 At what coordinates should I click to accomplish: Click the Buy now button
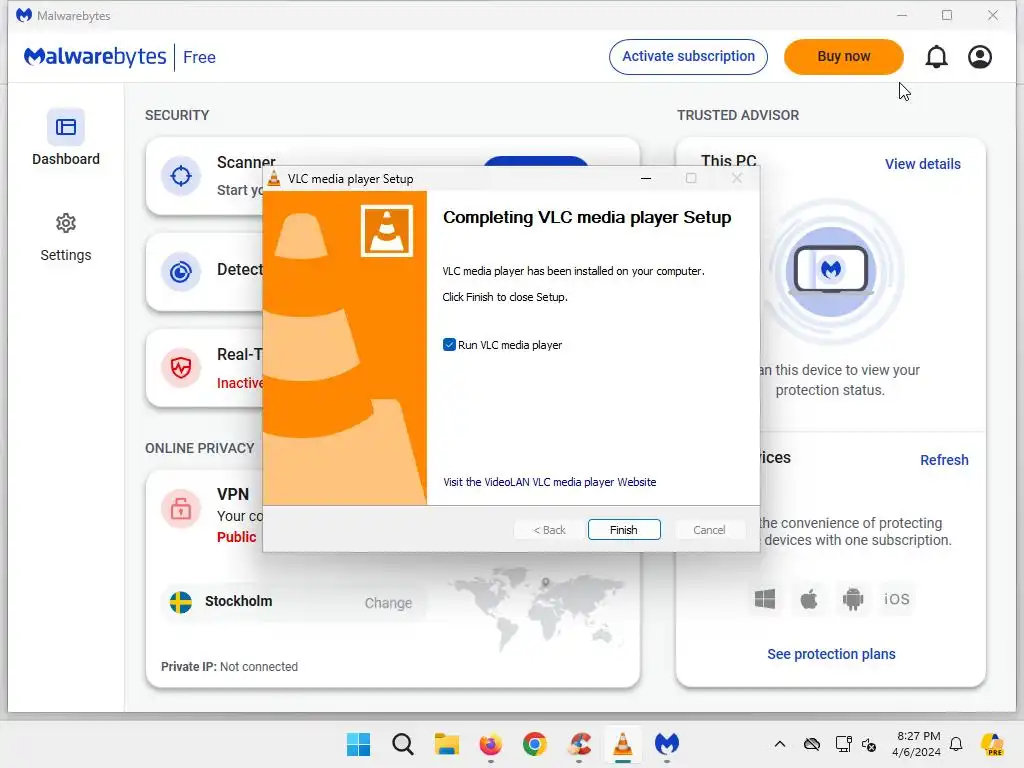[x=844, y=57]
